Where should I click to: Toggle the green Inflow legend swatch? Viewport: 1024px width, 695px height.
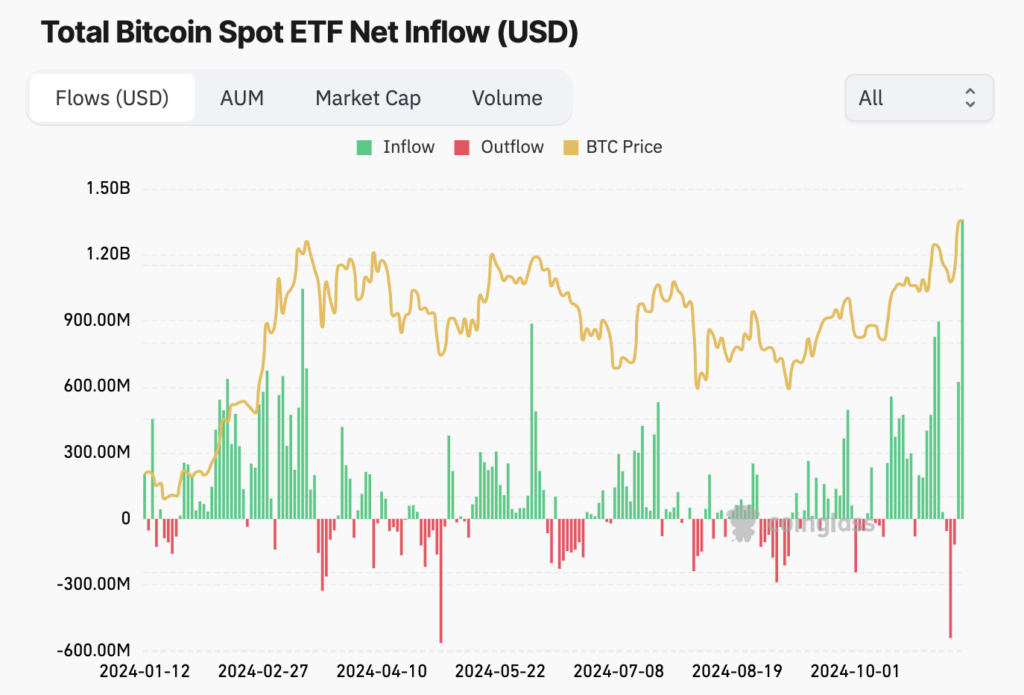364,148
